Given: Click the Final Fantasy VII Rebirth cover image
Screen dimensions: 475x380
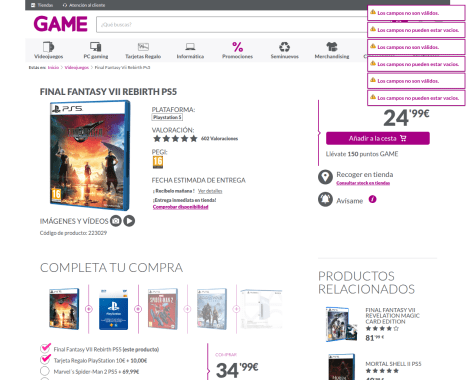Looking at the screenshot, I should [89, 155].
